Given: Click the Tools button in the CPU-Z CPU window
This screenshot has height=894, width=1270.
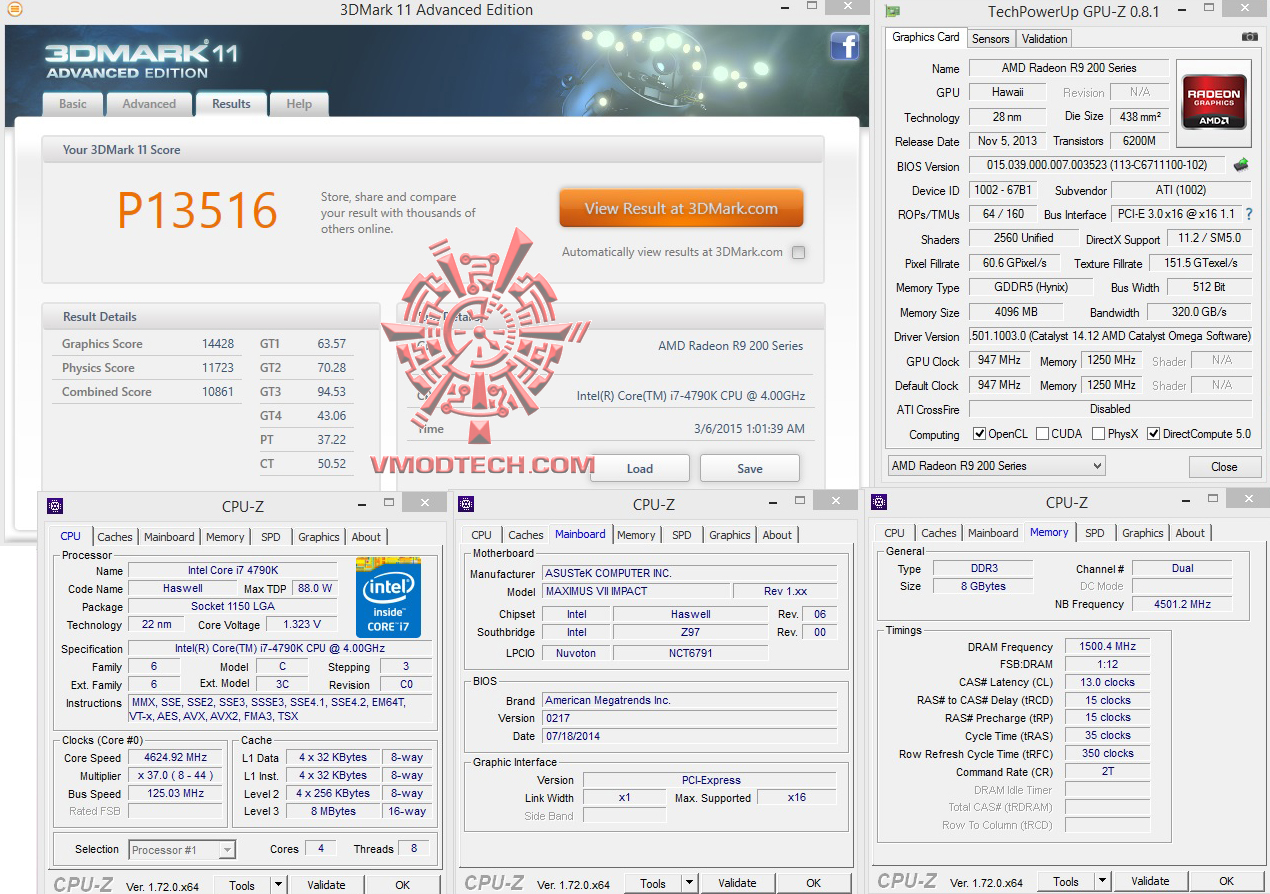Looking at the screenshot, I should tap(242, 885).
